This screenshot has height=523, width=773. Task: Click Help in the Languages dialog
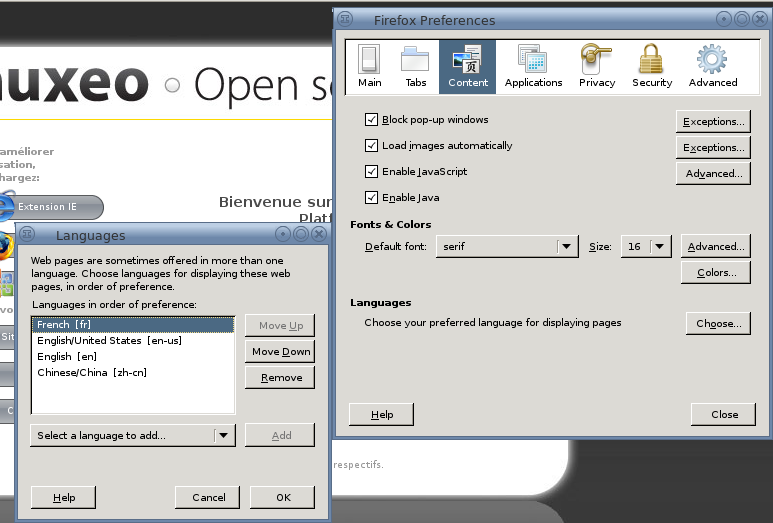[x=64, y=497]
